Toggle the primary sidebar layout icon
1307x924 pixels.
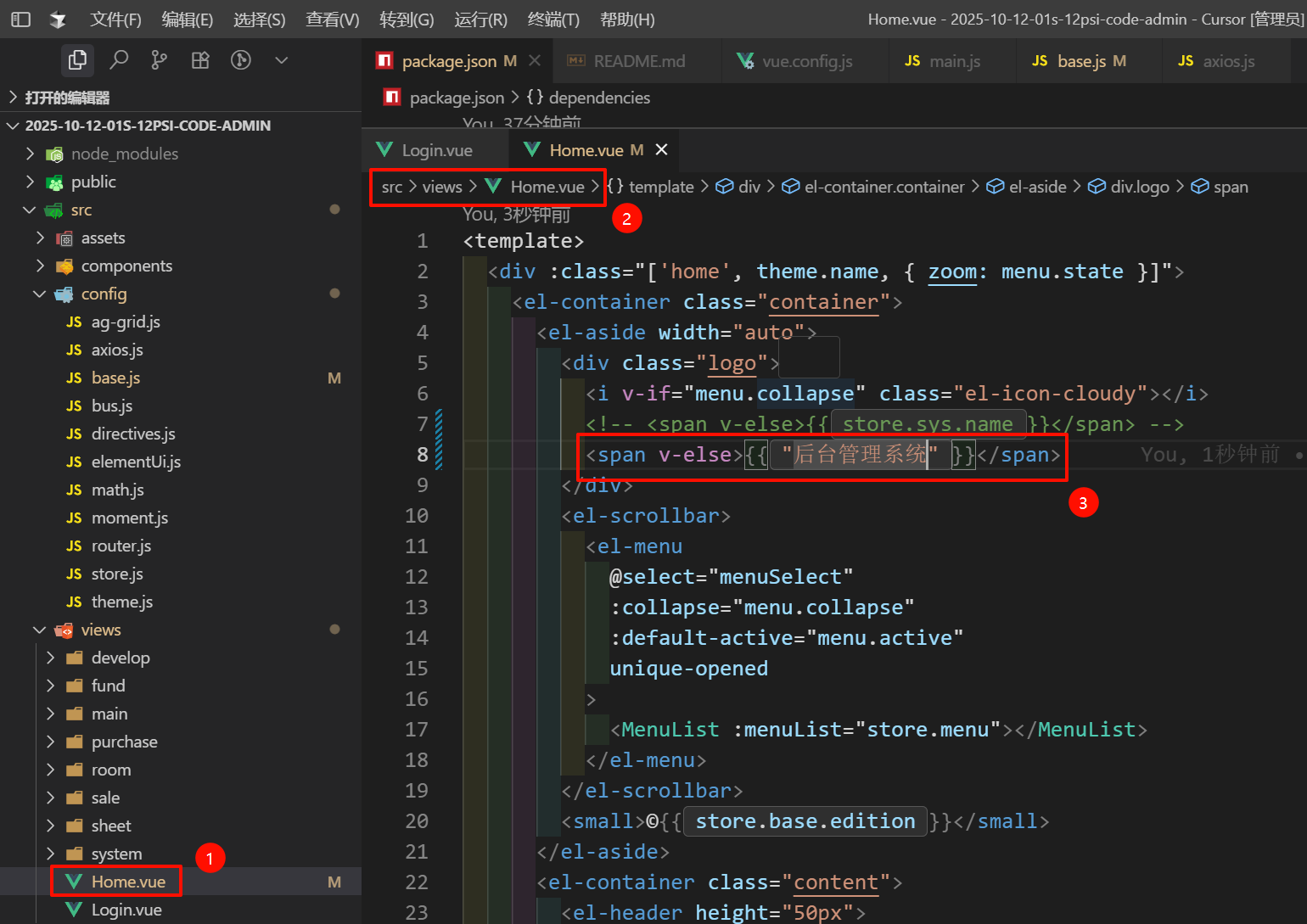21,19
